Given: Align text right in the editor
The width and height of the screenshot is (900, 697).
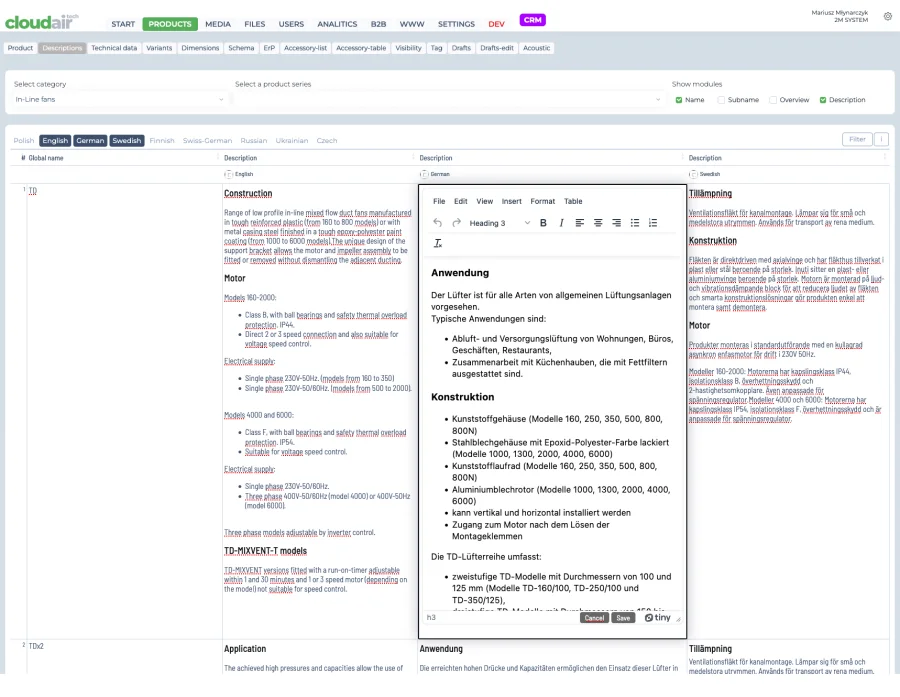Looking at the screenshot, I should (616, 223).
